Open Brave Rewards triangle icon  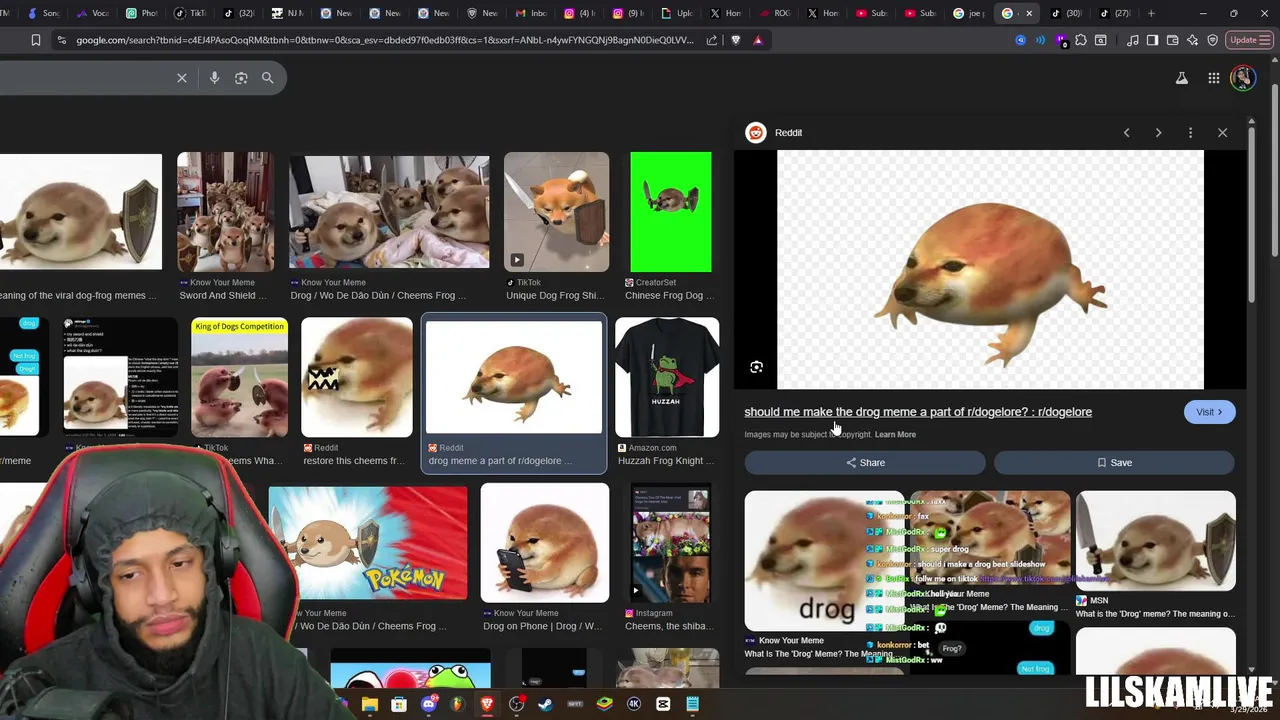pyautogui.click(x=758, y=40)
